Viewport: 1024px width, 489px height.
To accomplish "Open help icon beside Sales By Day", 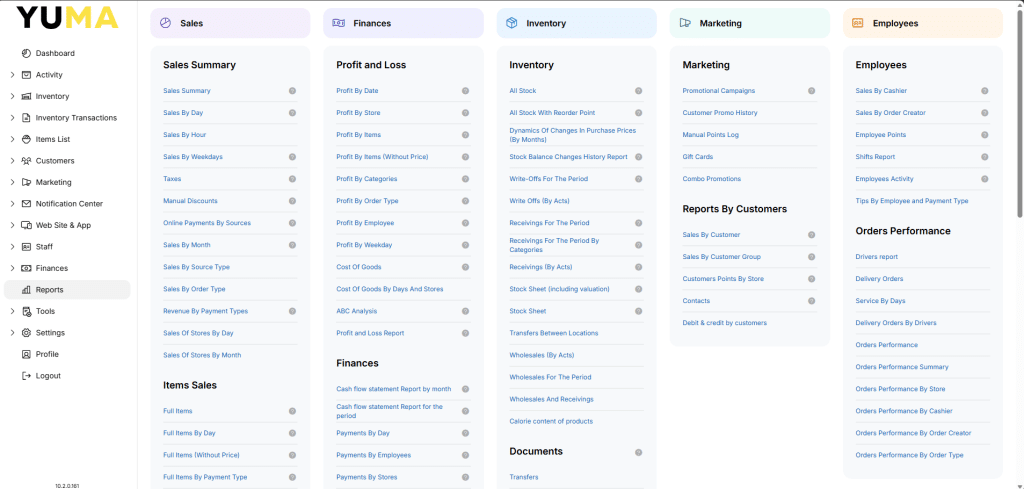I will [293, 113].
